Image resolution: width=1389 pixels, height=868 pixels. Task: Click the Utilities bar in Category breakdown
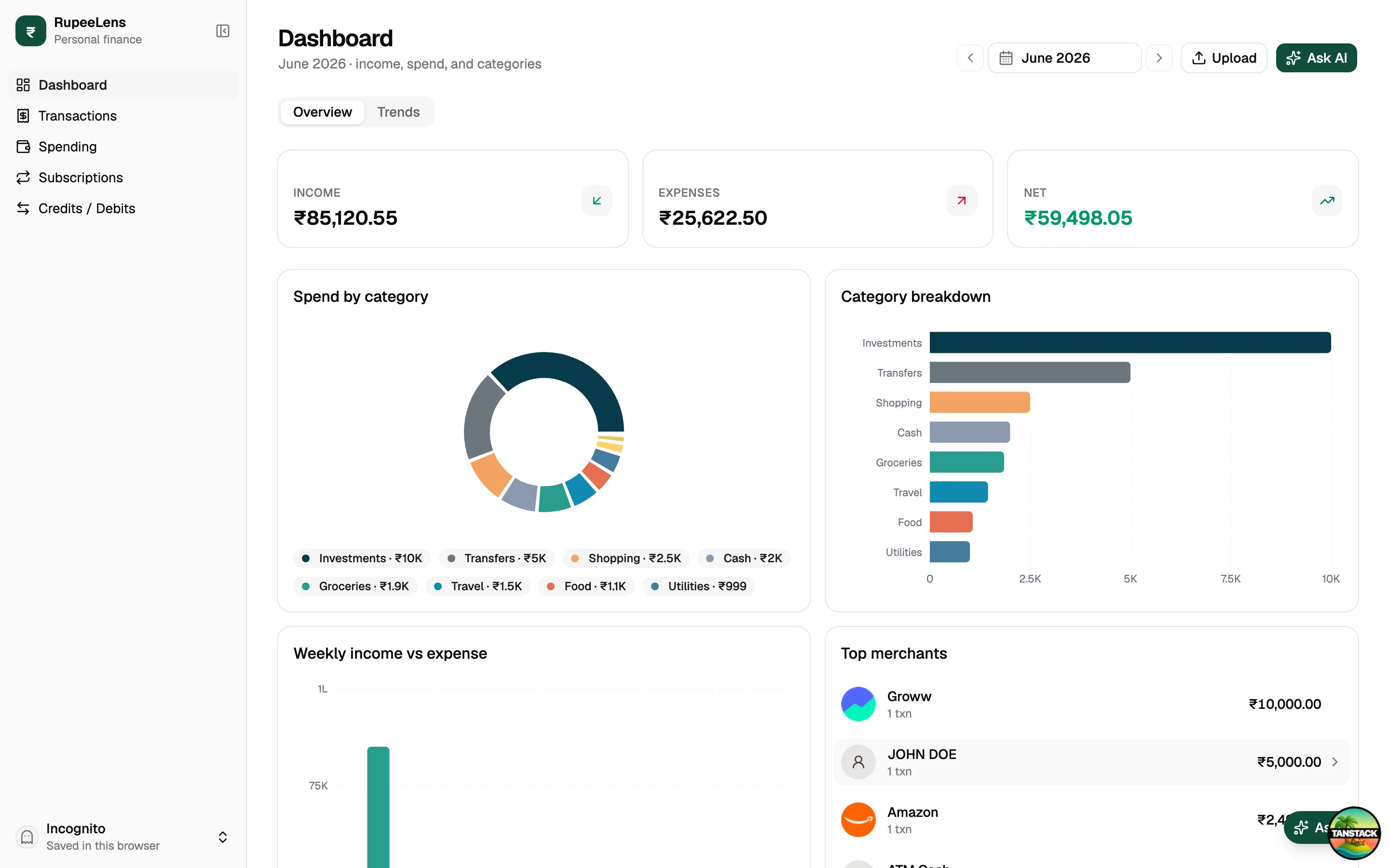pos(949,552)
